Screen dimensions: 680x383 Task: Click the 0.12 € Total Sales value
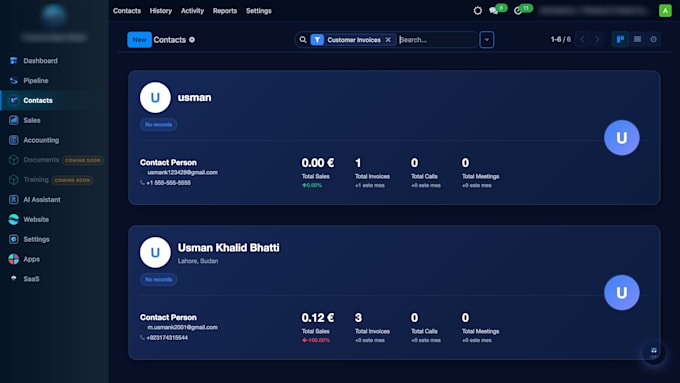pyautogui.click(x=318, y=318)
